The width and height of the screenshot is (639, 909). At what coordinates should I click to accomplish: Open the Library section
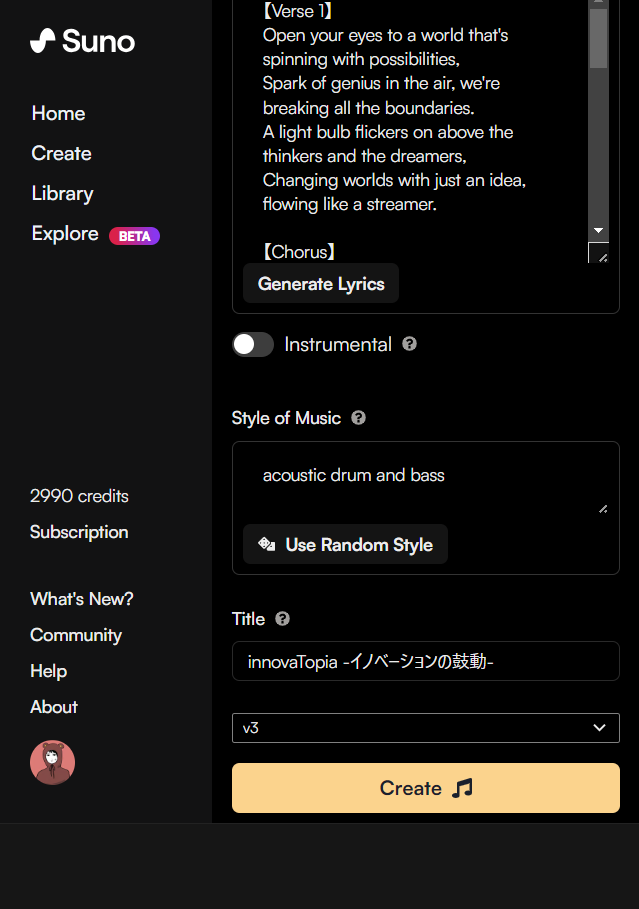tap(62, 193)
